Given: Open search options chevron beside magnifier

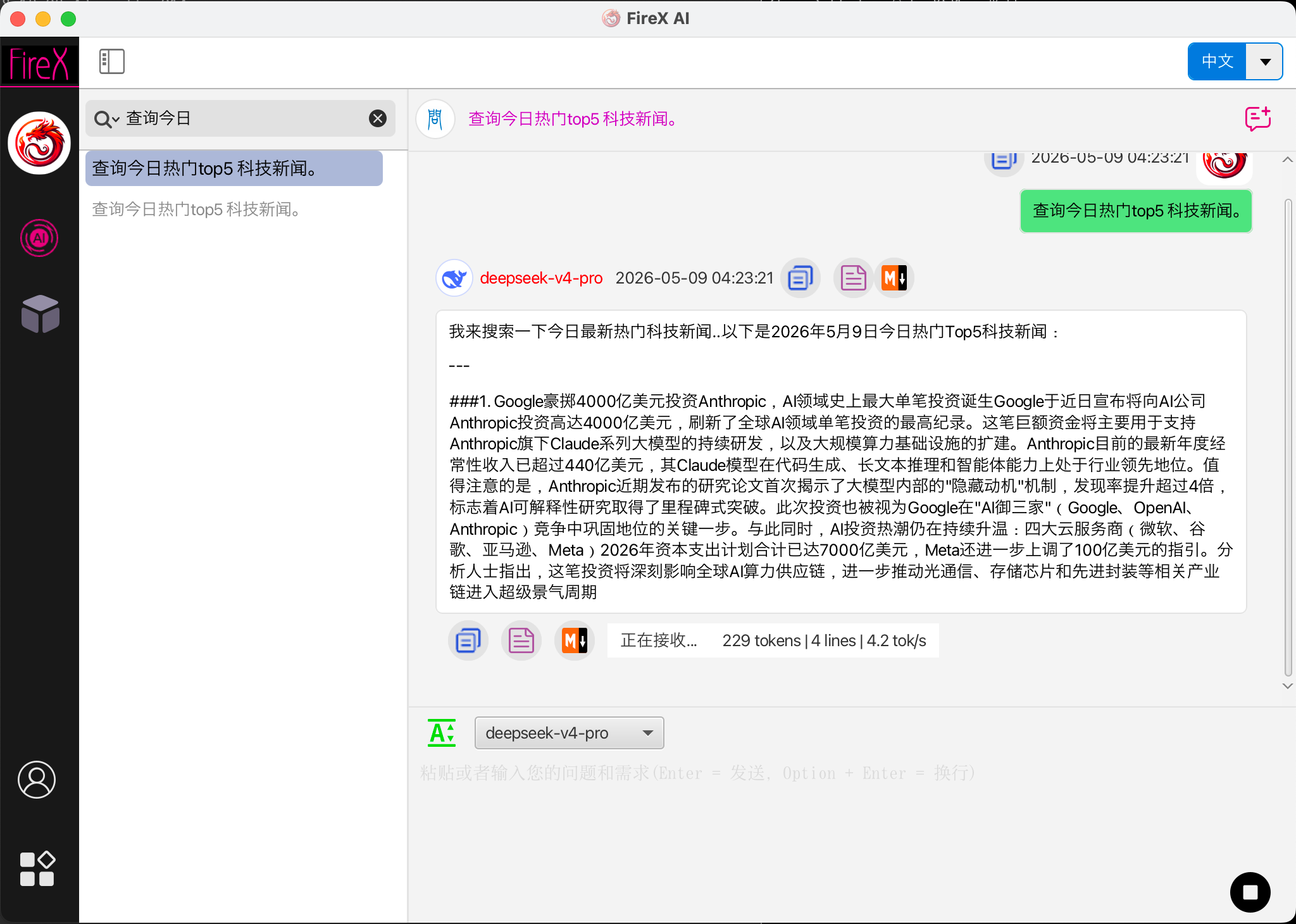Looking at the screenshot, I should click(116, 120).
